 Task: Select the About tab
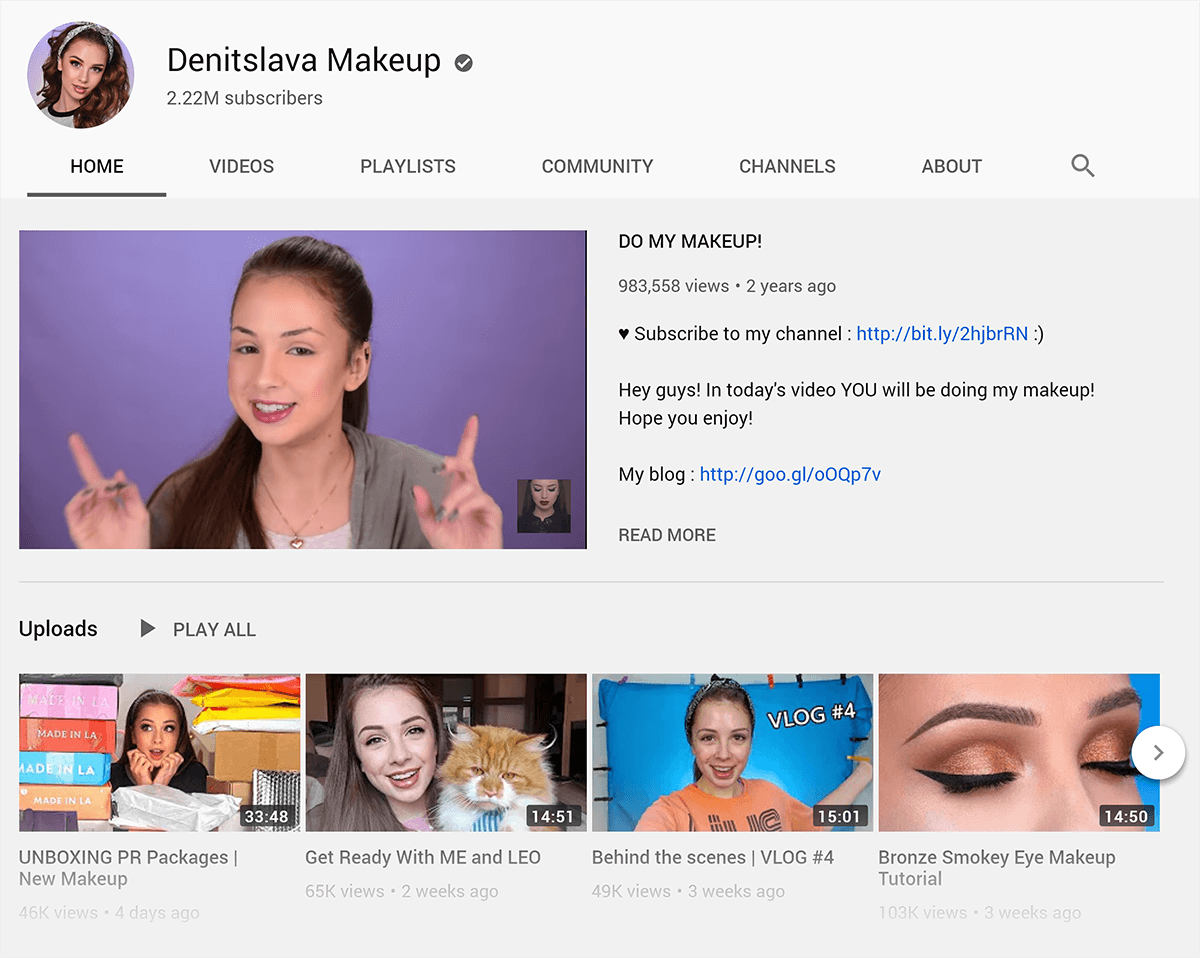(x=951, y=167)
